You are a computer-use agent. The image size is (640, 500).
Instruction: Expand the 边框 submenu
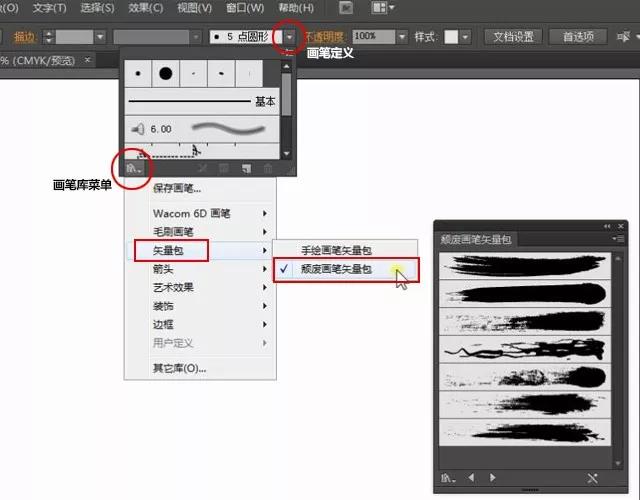[265, 324]
